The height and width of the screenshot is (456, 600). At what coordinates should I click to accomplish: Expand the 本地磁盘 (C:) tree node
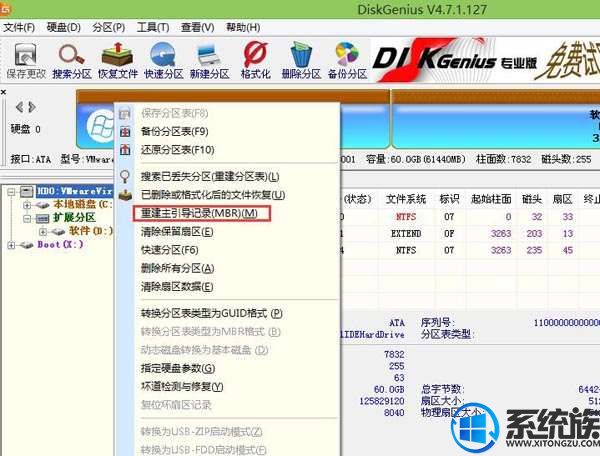(27, 205)
